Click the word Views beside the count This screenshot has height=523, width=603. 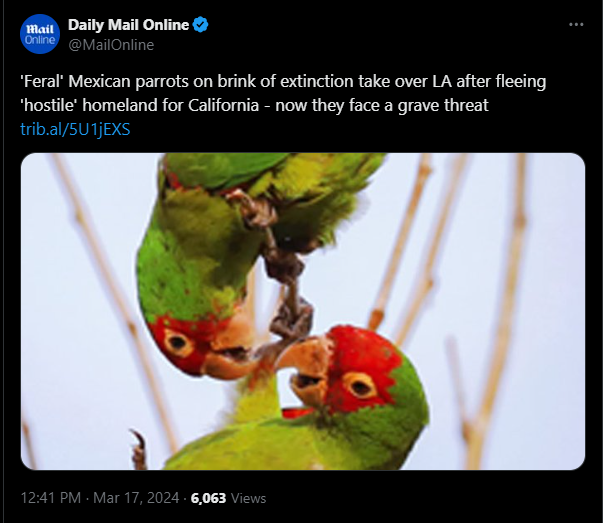coord(248,498)
